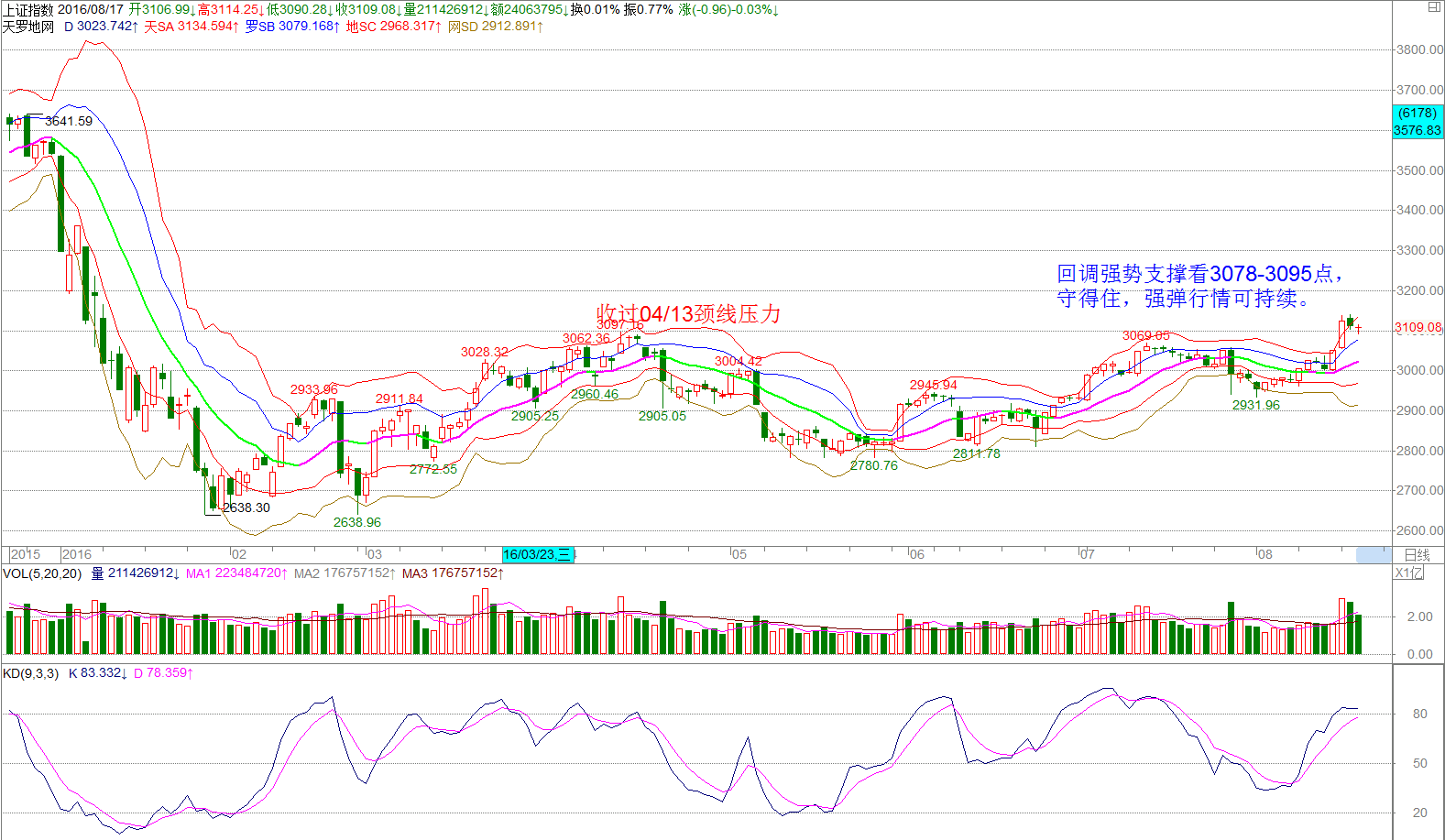Click the 天罗地网 indicator name

point(27,27)
